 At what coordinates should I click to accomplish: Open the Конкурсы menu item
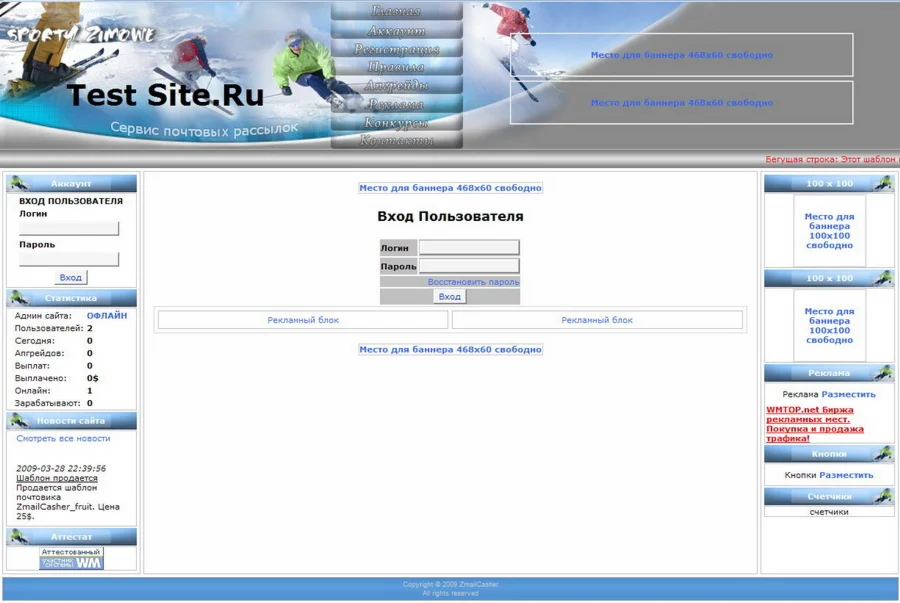(397, 122)
